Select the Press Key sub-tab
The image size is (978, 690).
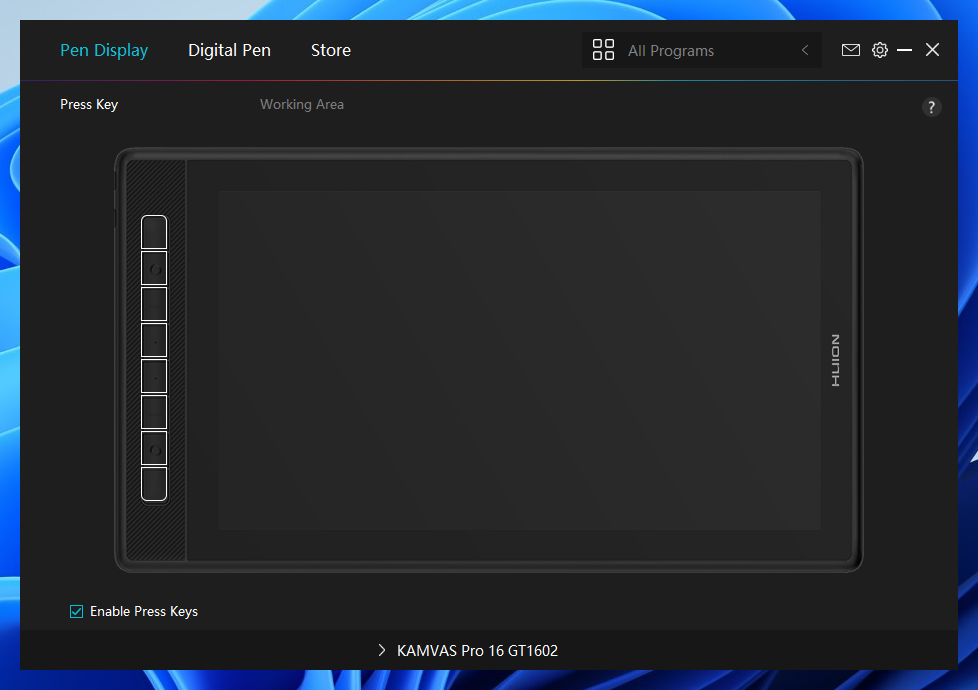(89, 104)
